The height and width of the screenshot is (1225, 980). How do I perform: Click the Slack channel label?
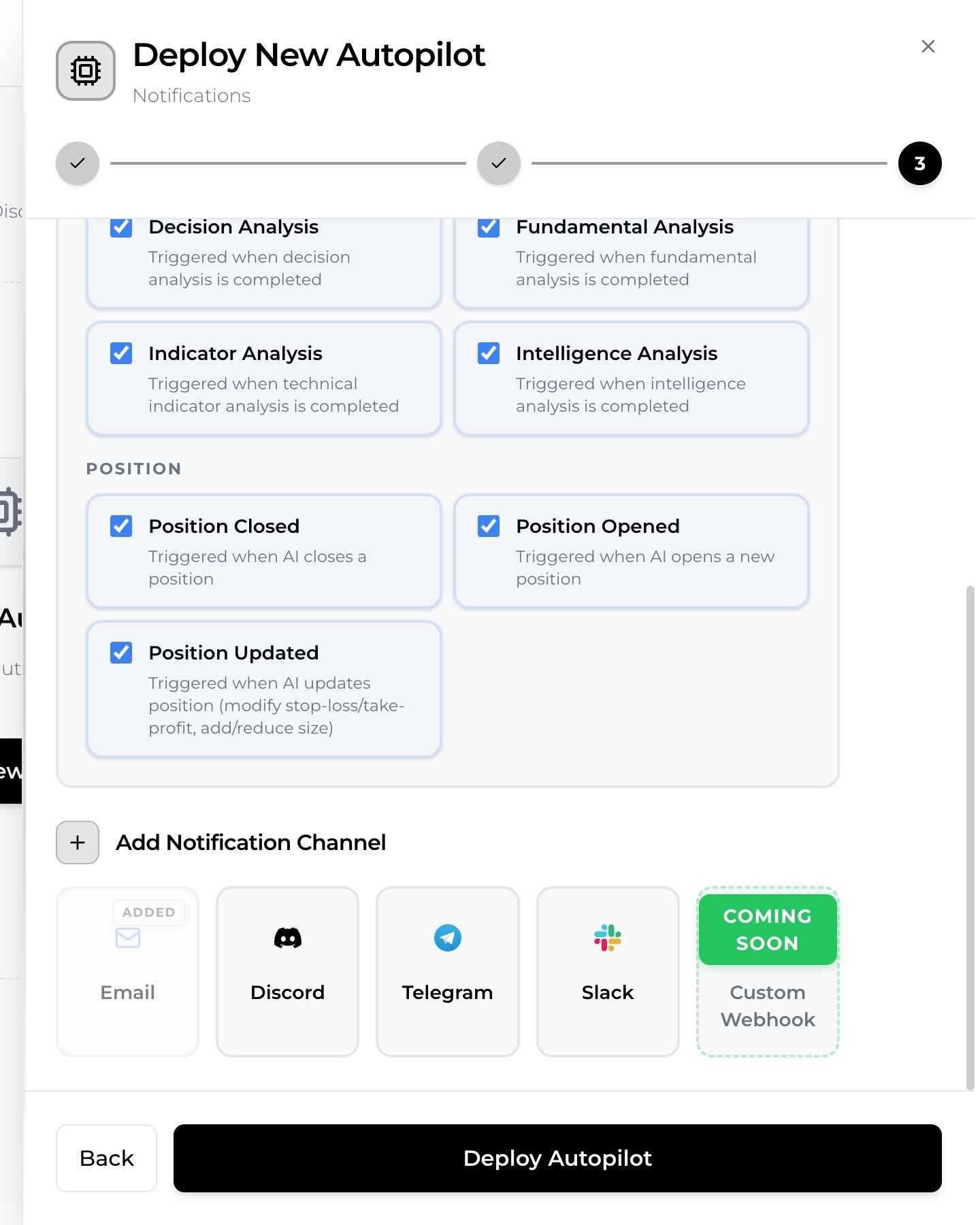tap(608, 992)
